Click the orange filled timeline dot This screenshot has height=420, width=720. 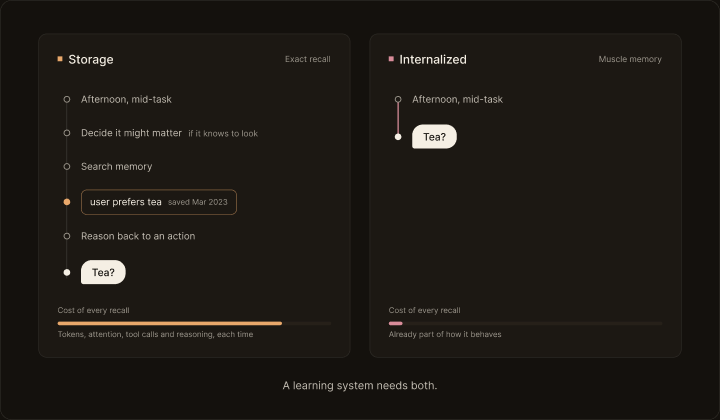67,202
